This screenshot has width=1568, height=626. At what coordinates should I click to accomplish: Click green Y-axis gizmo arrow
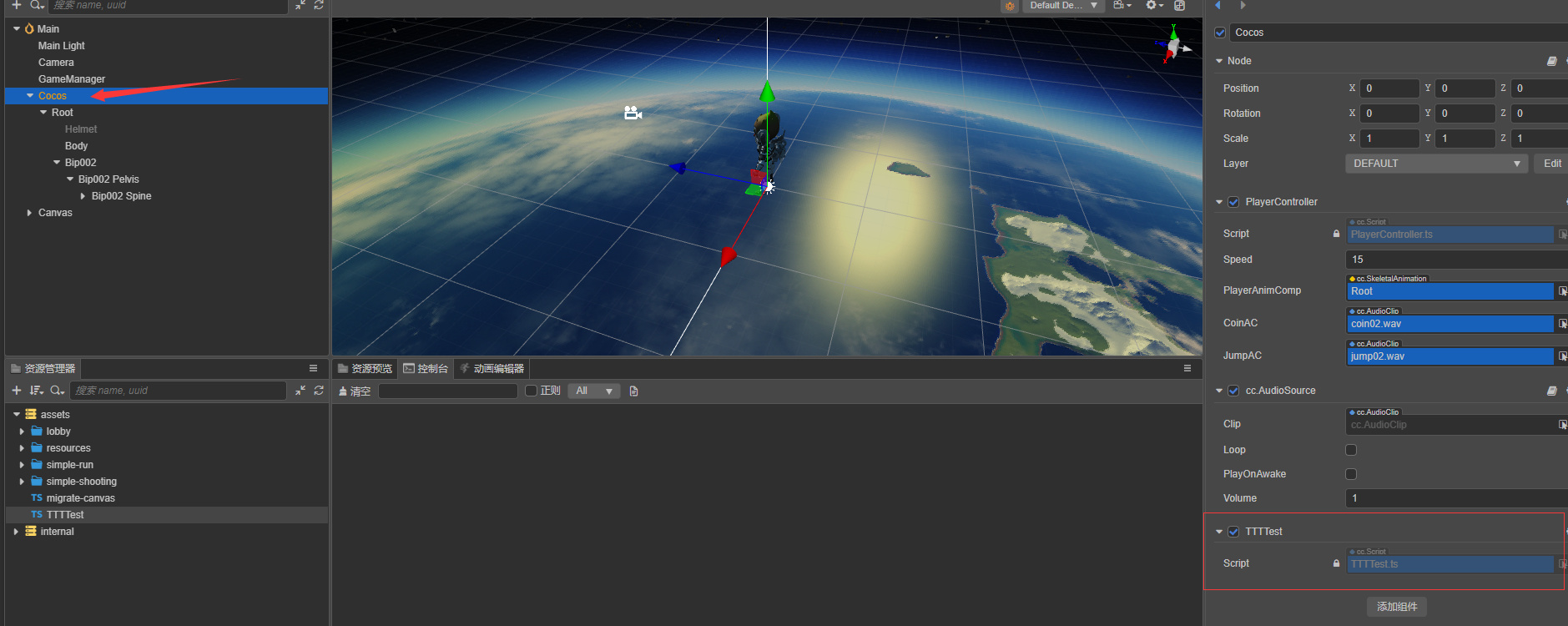767,91
